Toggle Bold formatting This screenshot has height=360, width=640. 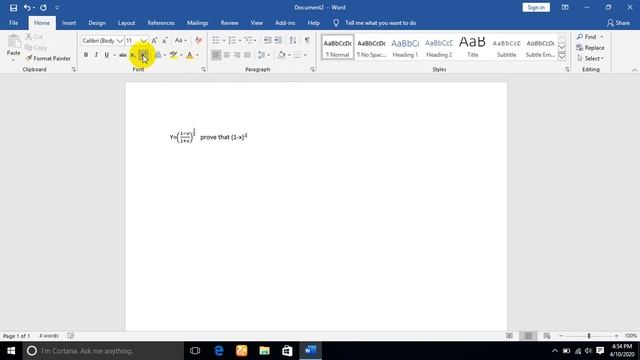click(x=86, y=55)
